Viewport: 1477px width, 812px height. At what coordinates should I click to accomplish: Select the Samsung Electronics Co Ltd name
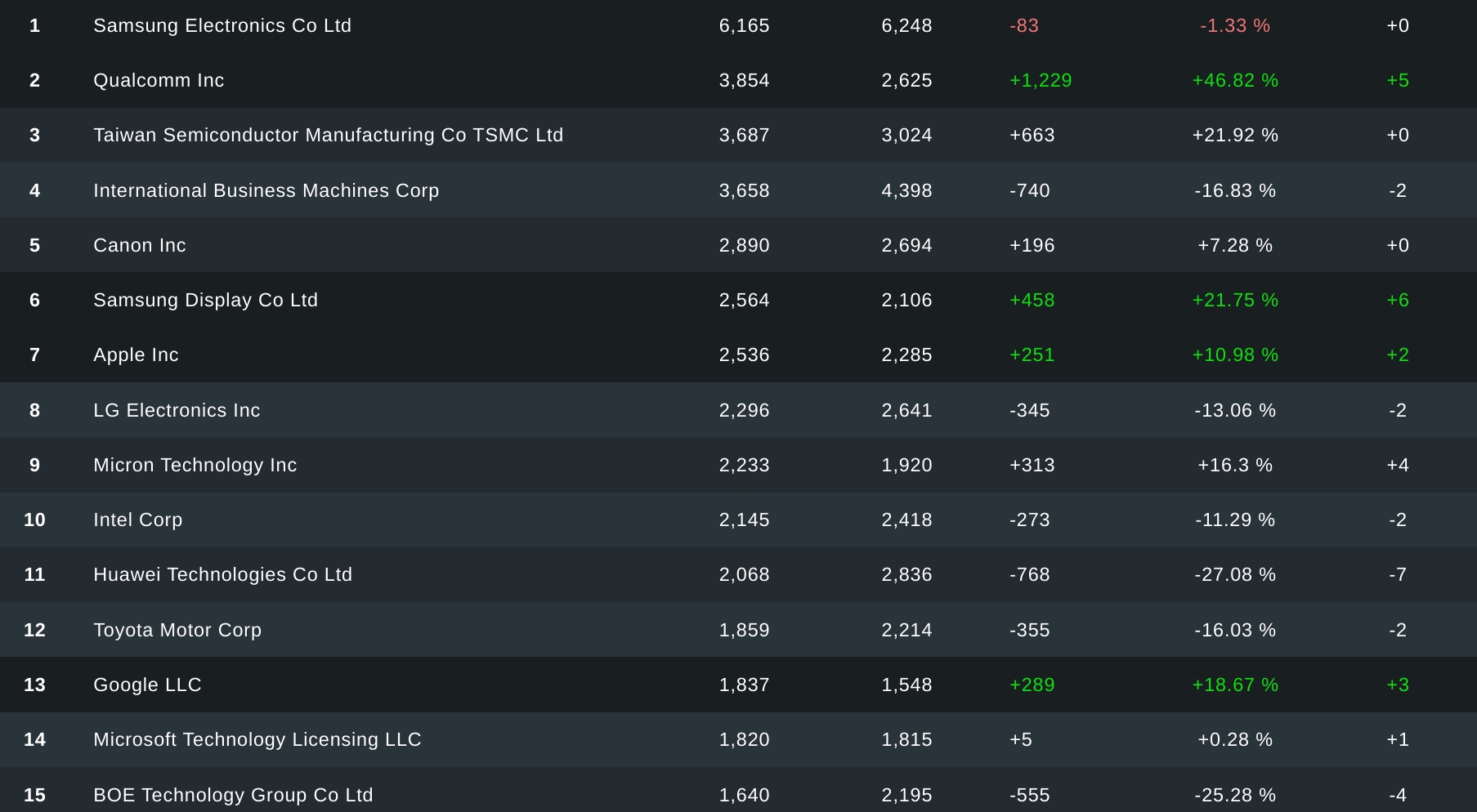pos(222,25)
